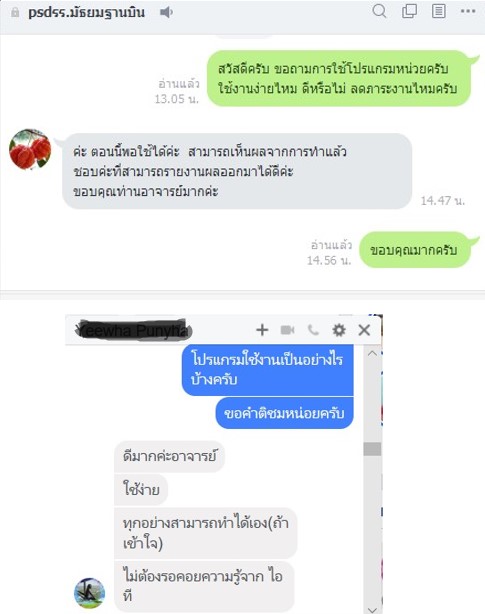Open the gear settings menu in Messenger chat
The height and width of the screenshot is (614, 485).
click(x=339, y=330)
